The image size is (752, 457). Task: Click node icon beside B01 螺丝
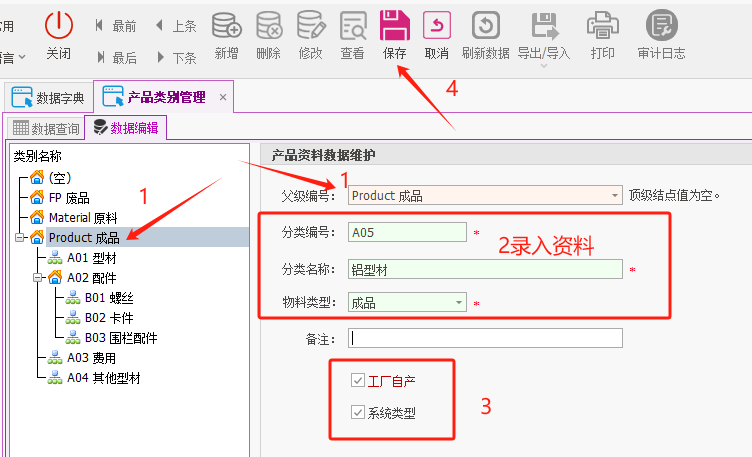tap(73, 298)
